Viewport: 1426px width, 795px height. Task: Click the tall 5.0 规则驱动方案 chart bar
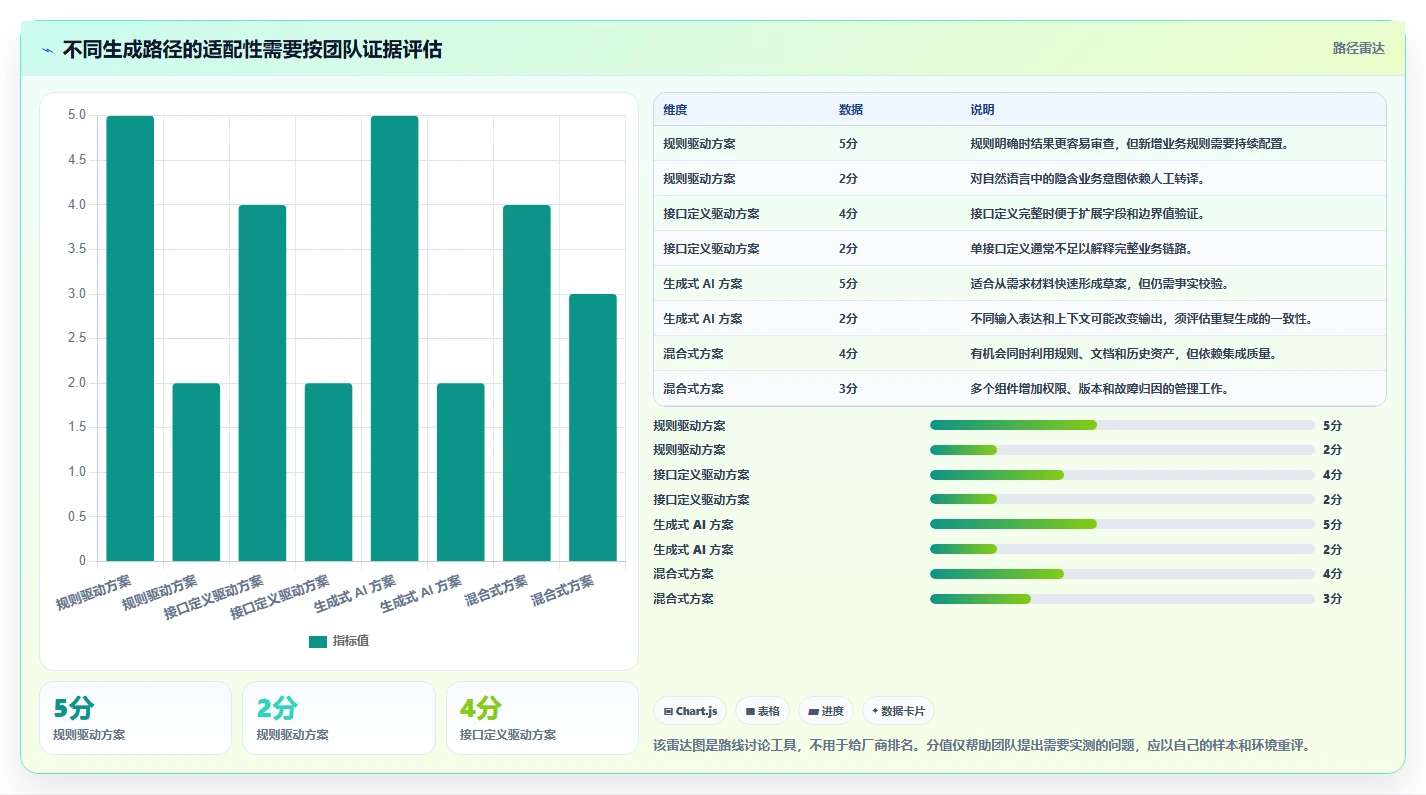[x=130, y=338]
